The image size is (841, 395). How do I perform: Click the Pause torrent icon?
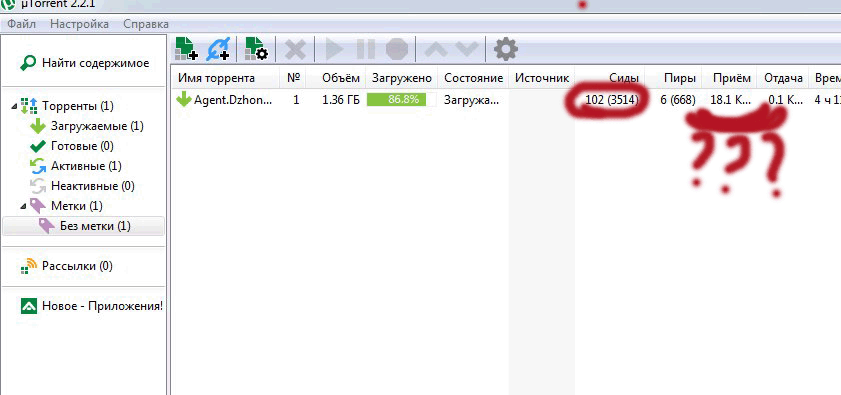[x=366, y=50]
